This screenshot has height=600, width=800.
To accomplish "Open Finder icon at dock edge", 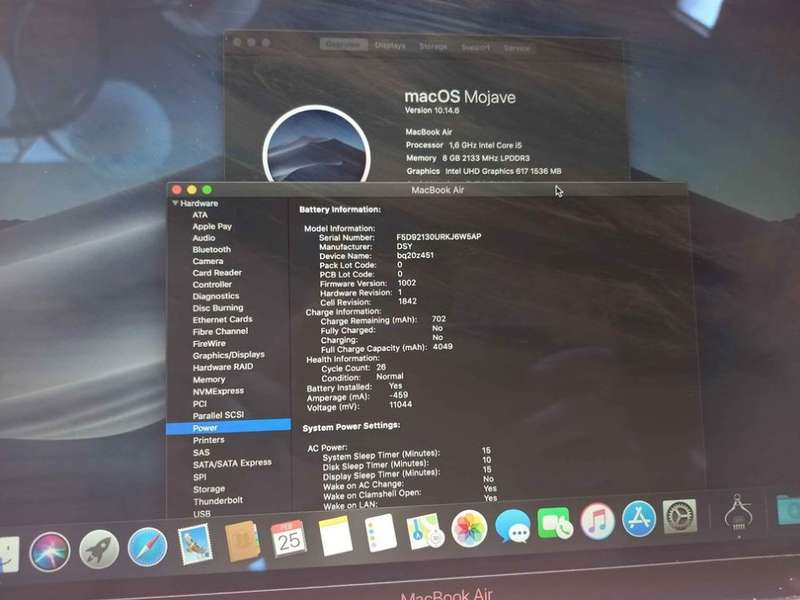I will (x=9, y=554).
